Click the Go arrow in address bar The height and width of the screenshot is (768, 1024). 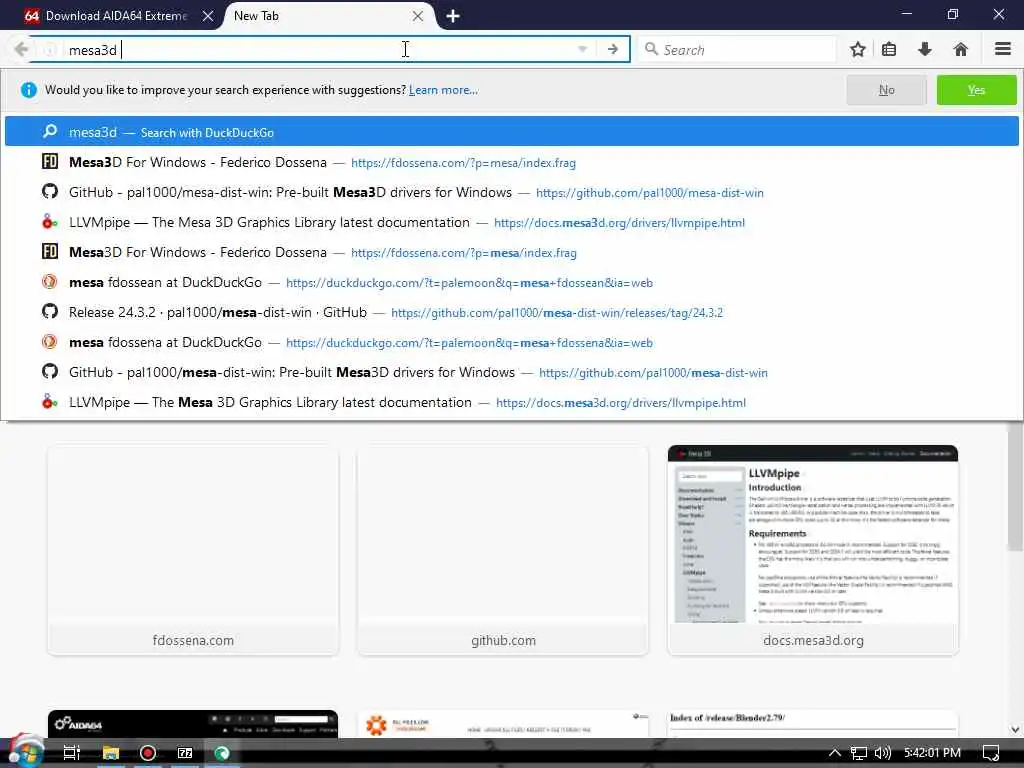(x=613, y=50)
